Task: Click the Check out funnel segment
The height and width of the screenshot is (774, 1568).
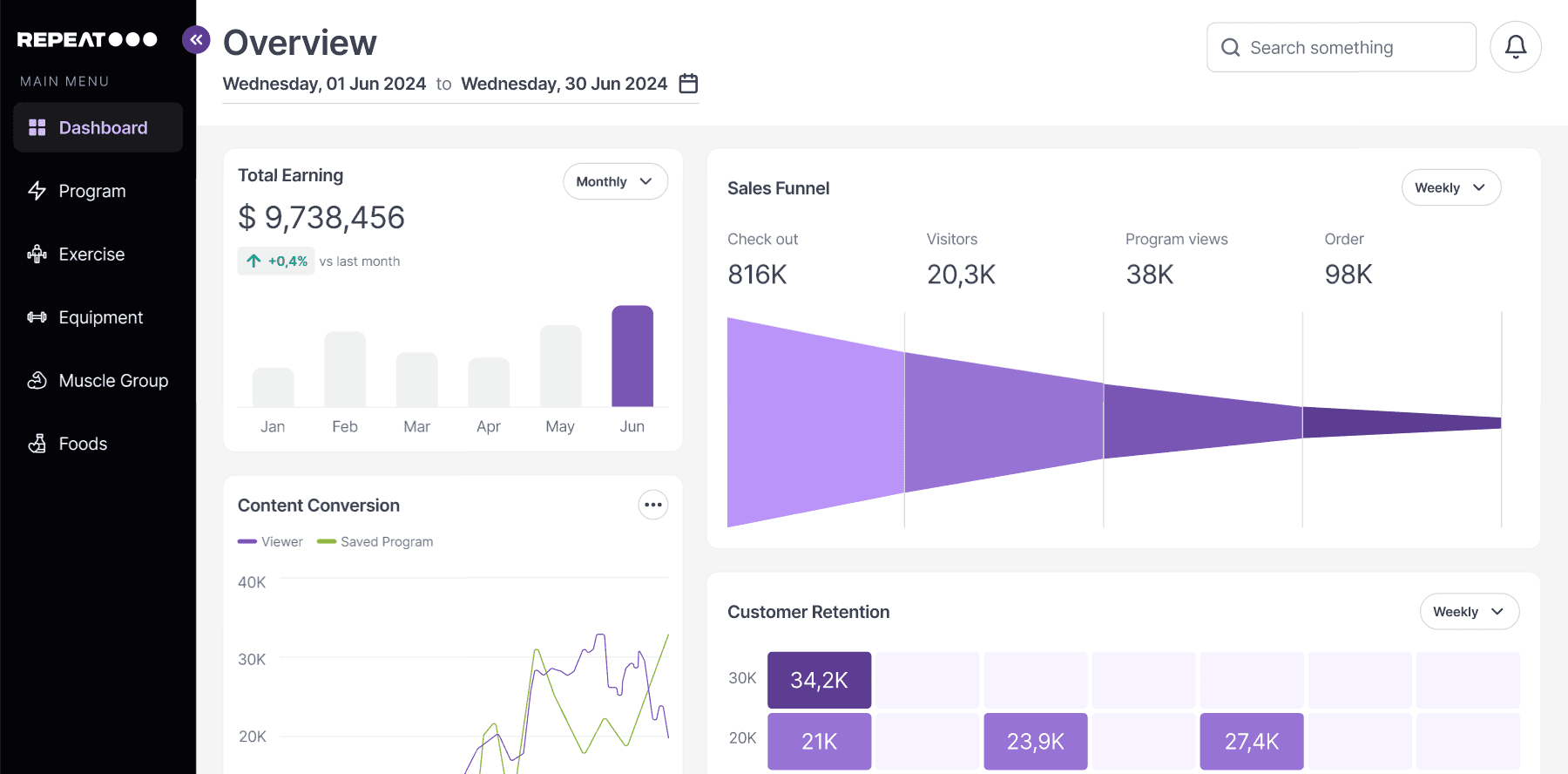Action: point(815,423)
